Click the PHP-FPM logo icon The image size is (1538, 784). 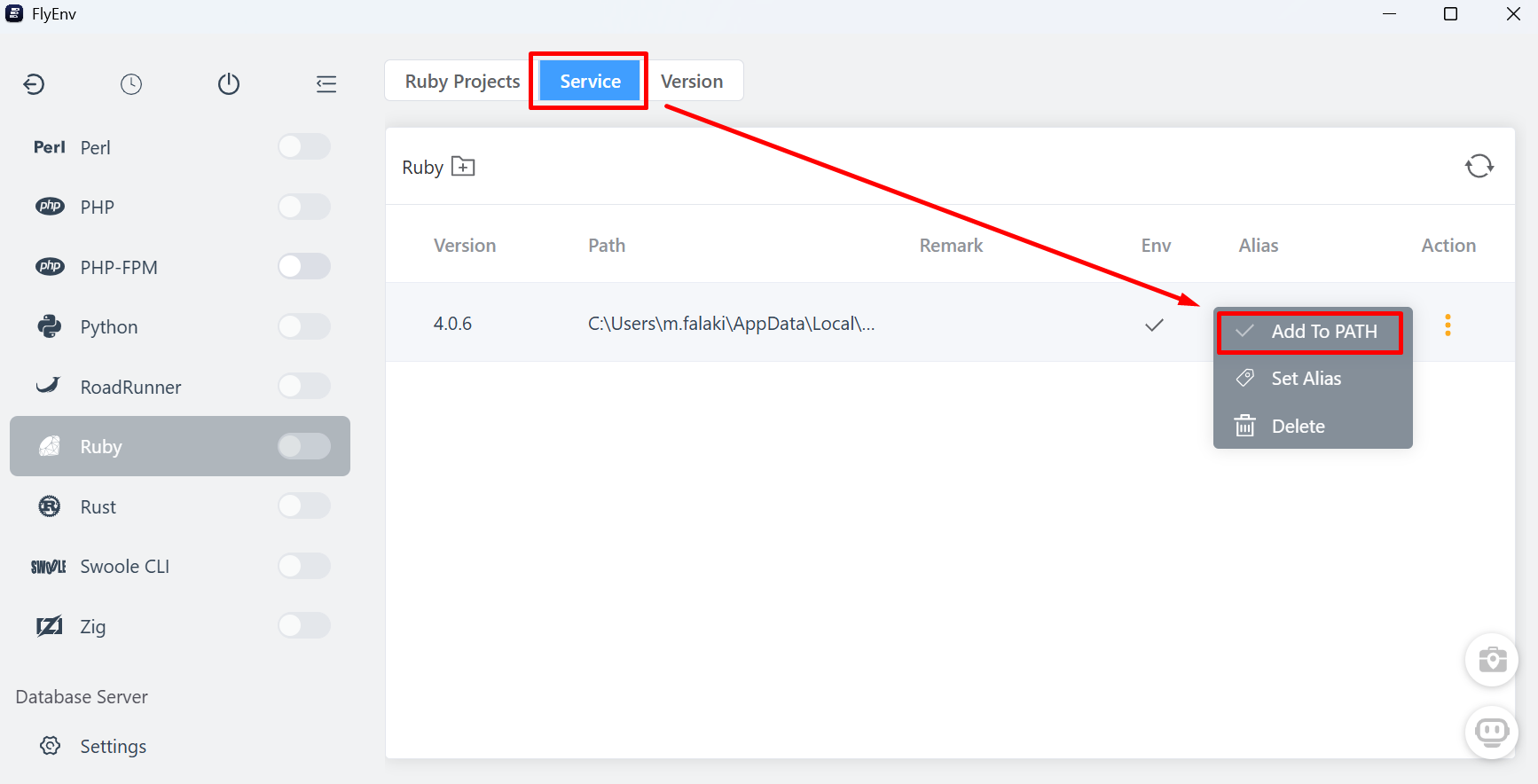[x=50, y=267]
